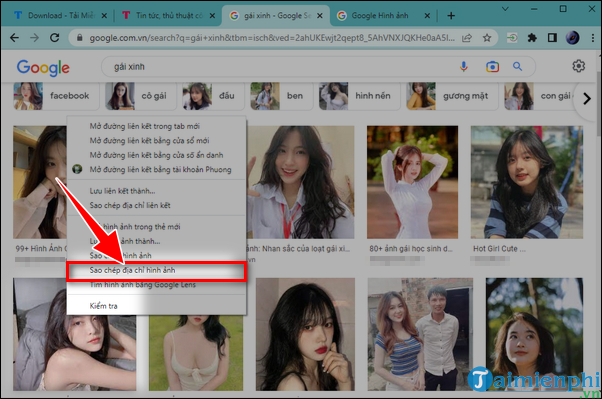Image resolution: width=602 pixels, height=399 pixels.
Task: Select Mở đường liên kết bằng cửa sổ ẩn danh
Action: pos(156,155)
